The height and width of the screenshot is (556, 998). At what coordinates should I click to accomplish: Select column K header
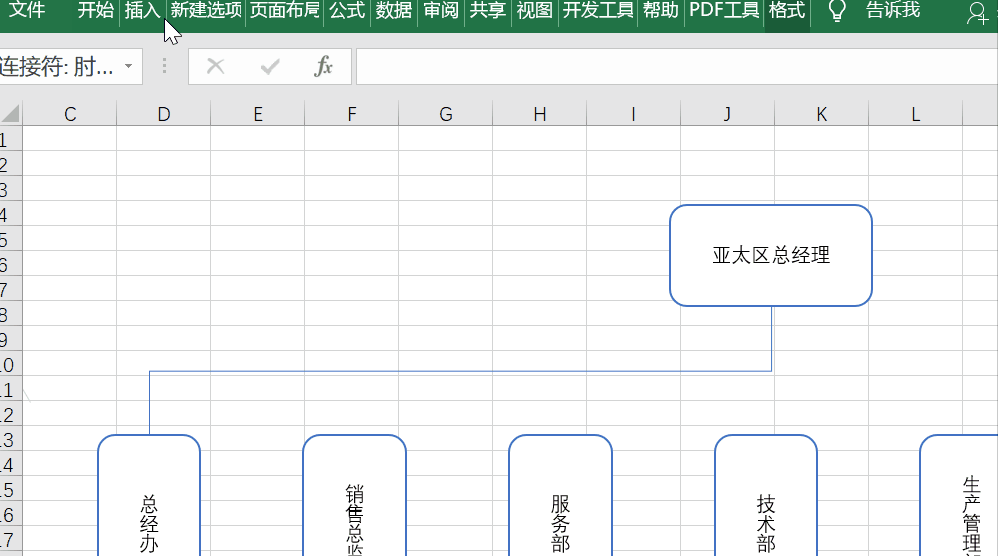(822, 115)
